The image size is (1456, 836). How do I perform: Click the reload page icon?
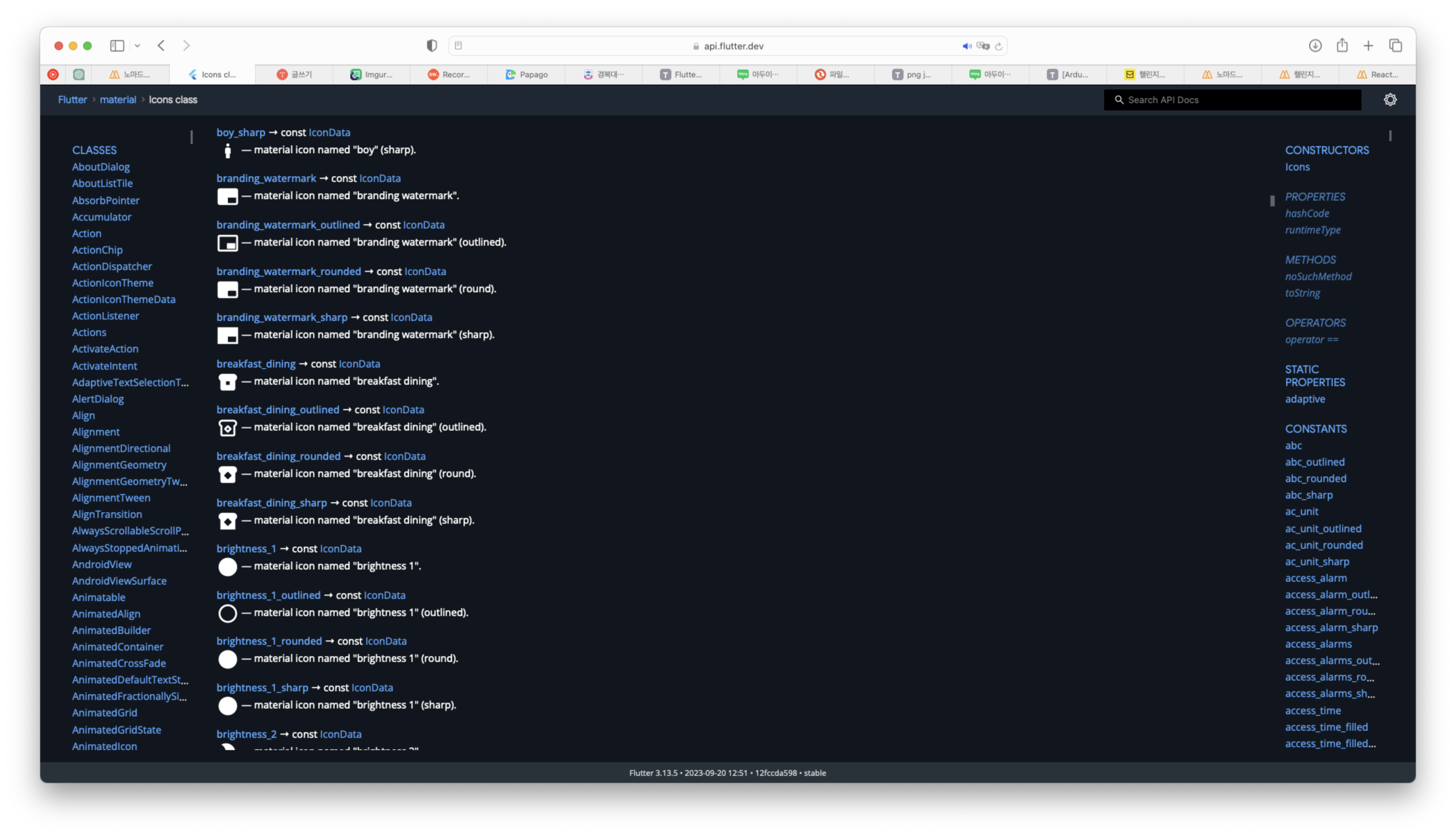pyautogui.click(x=998, y=46)
